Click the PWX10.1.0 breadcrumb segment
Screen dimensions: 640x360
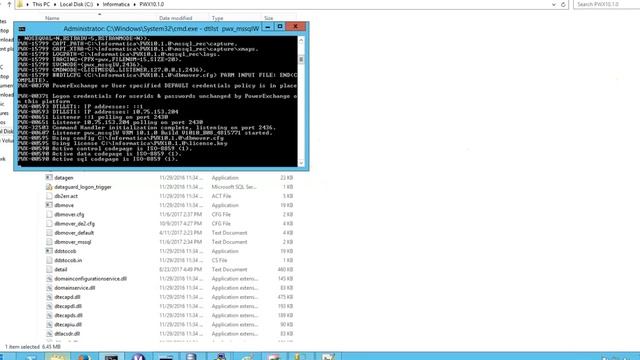[x=151, y=4]
